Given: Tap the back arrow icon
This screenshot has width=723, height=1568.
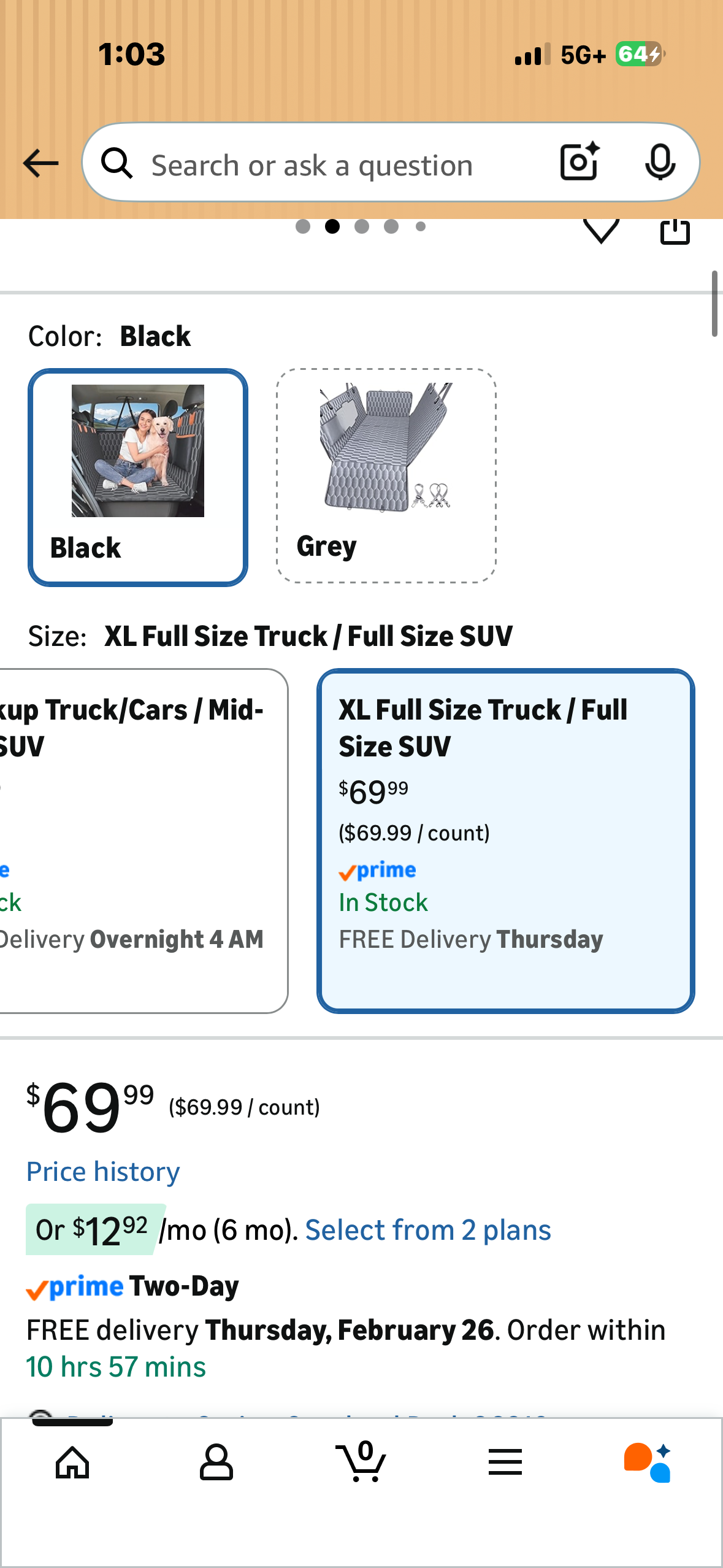Looking at the screenshot, I should pyautogui.click(x=40, y=163).
